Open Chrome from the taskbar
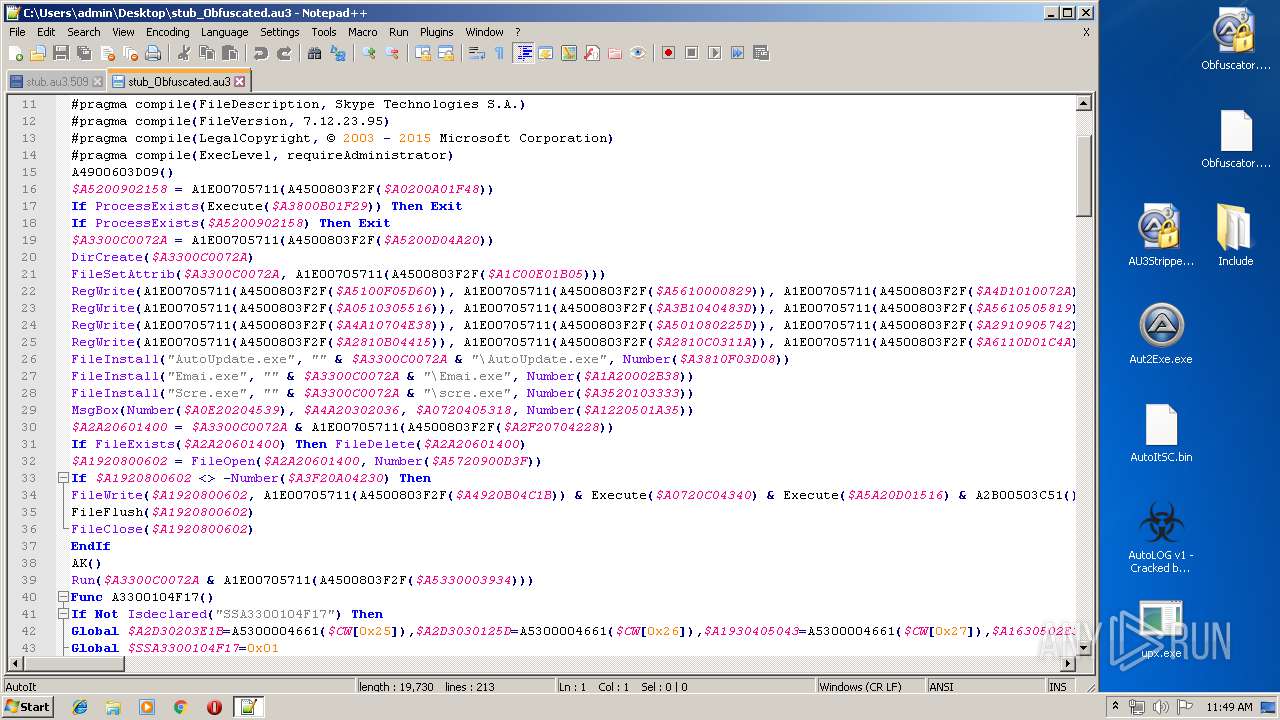The height and width of the screenshot is (720, 1280). point(180,707)
